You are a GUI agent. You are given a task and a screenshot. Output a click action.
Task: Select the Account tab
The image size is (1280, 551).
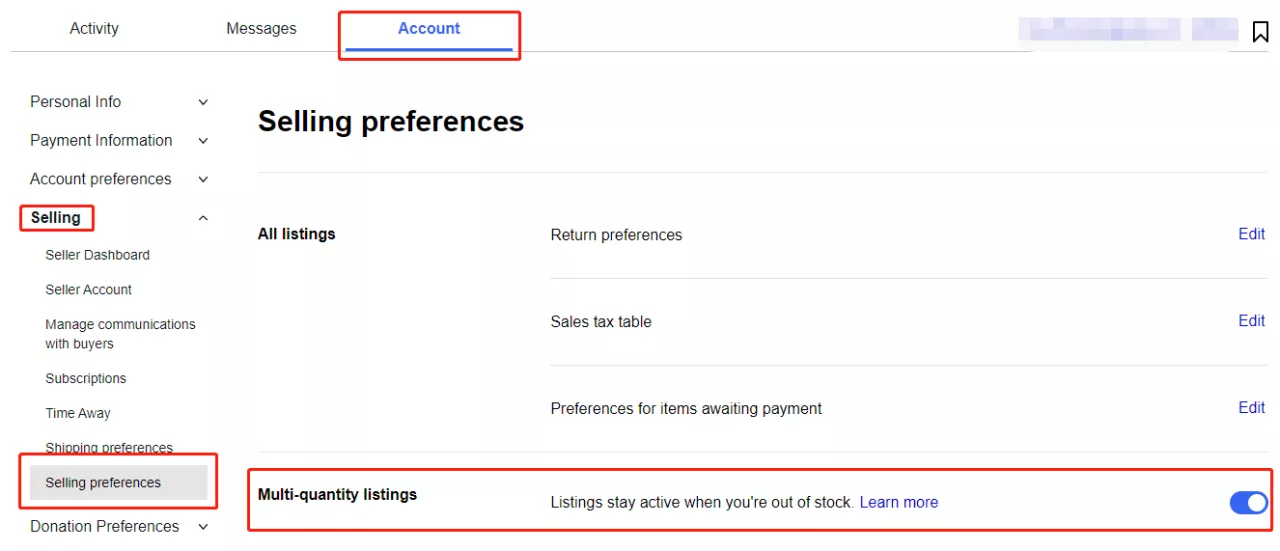(429, 29)
